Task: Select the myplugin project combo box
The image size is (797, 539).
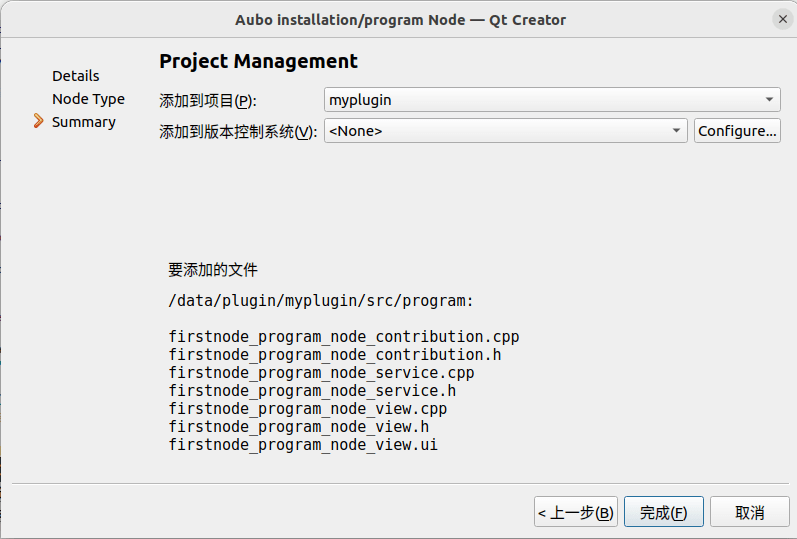Action: [552, 100]
